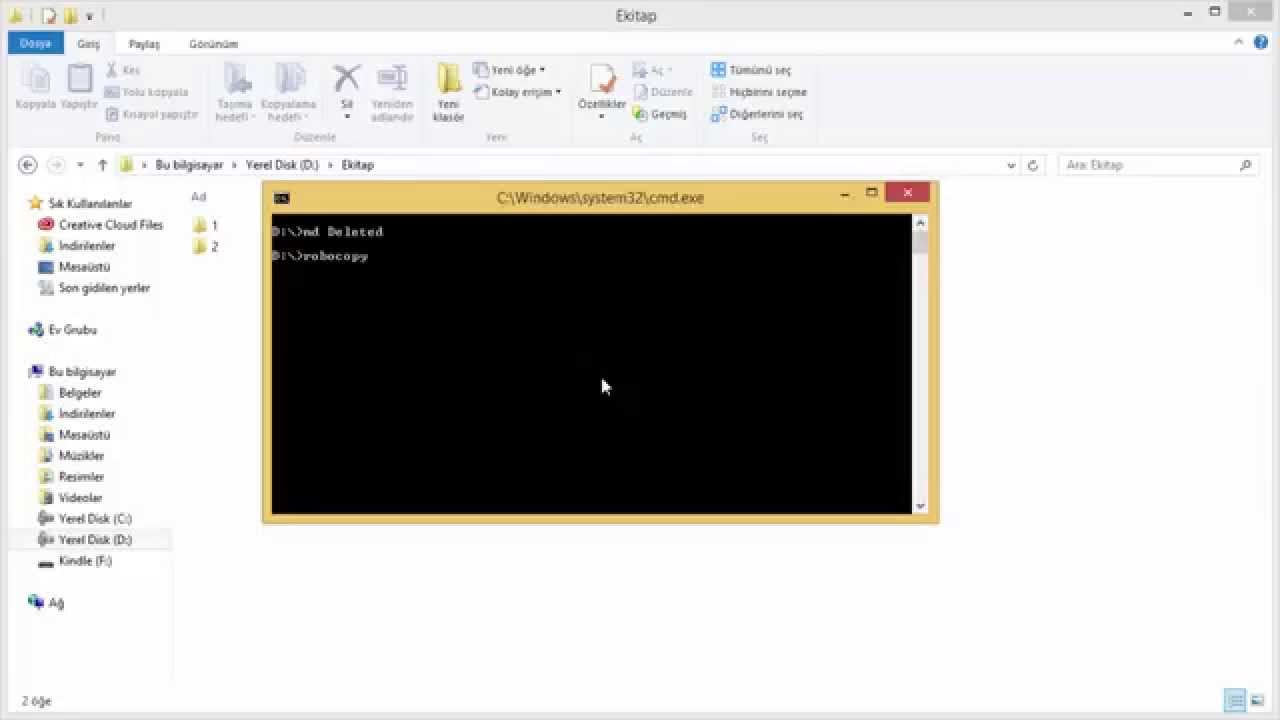Expand the Özellikler dropdown arrow
The height and width of the screenshot is (720, 1280).
click(x=602, y=116)
